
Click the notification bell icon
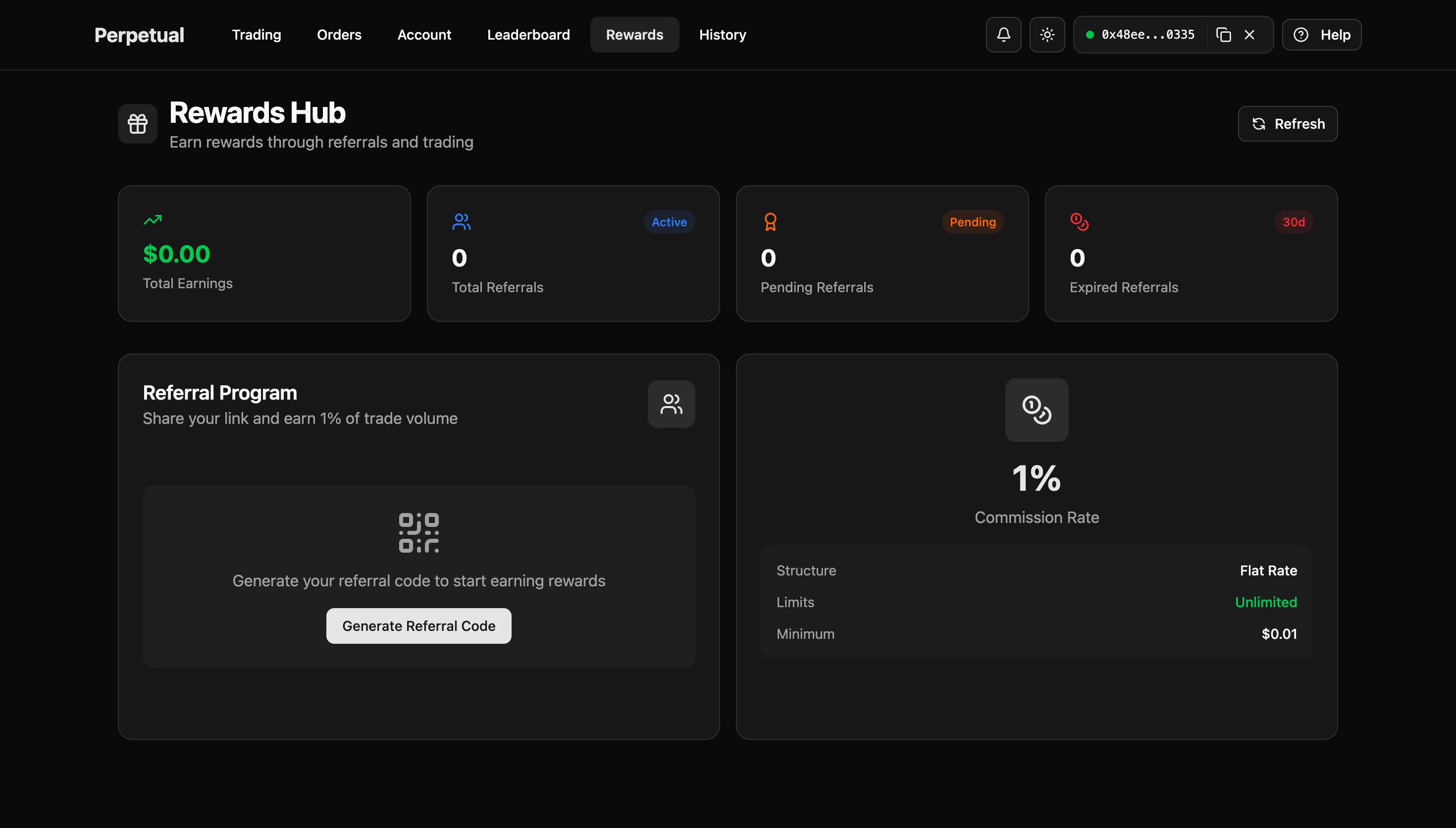click(x=1003, y=35)
